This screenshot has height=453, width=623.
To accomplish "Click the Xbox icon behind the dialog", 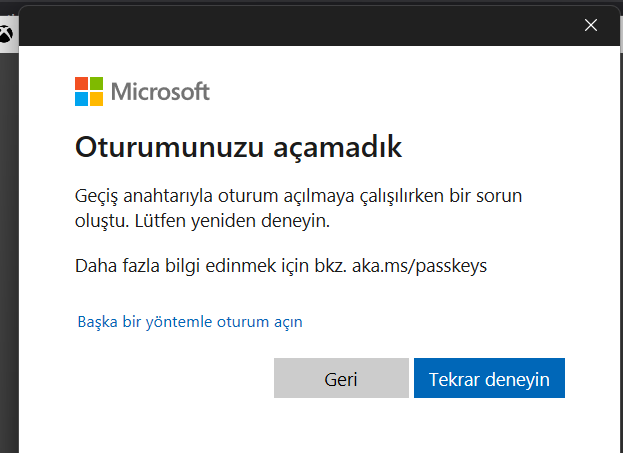I will click(x=6, y=34).
